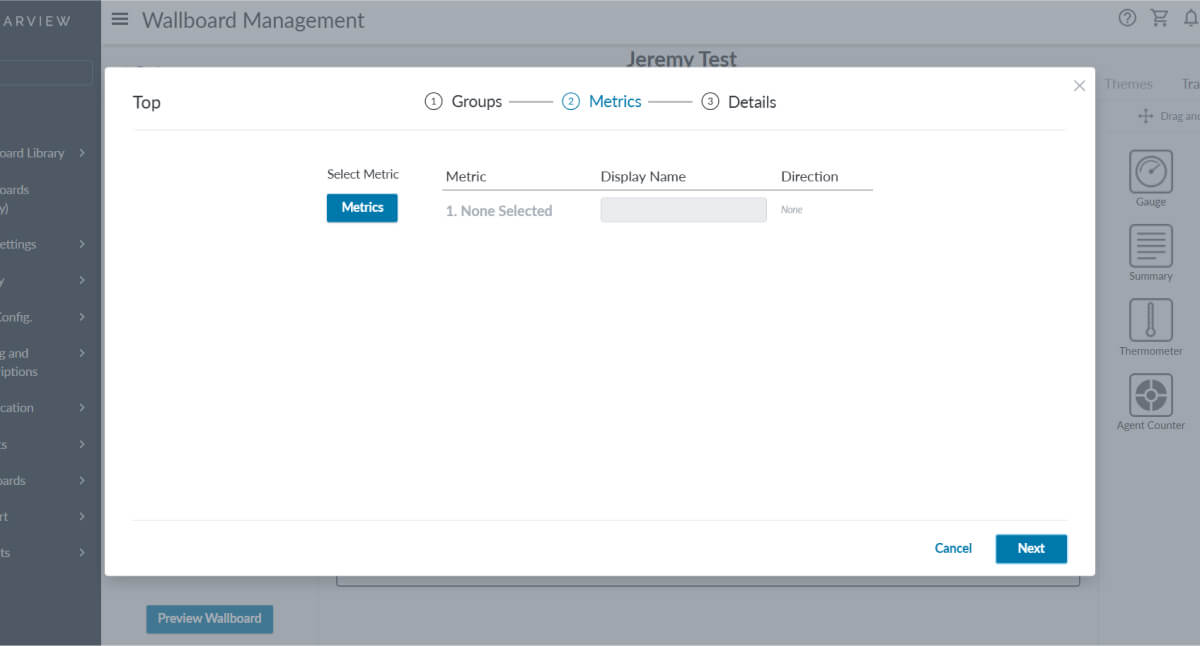Select the step 2 Metrics tab

602,102
